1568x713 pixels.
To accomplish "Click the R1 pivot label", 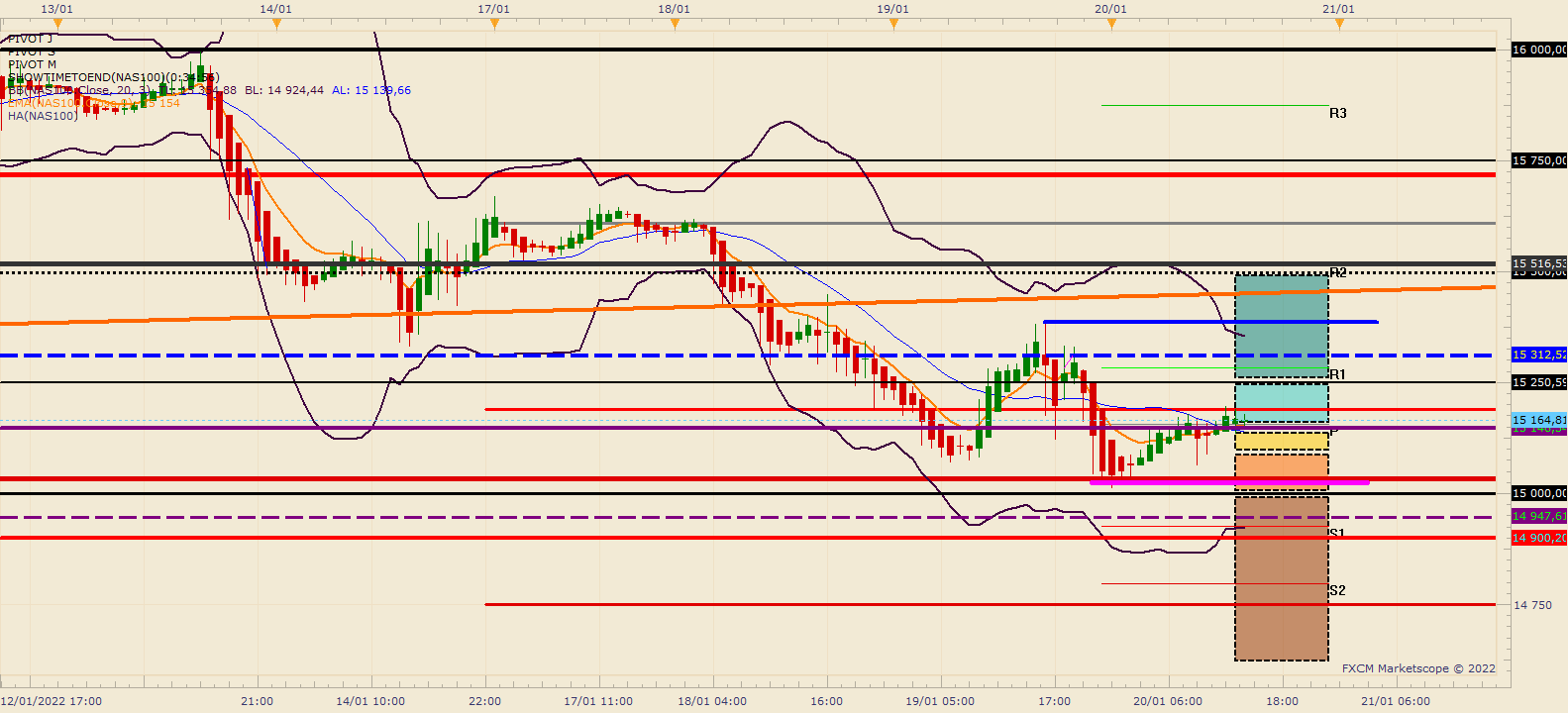I will pyautogui.click(x=1338, y=374).
